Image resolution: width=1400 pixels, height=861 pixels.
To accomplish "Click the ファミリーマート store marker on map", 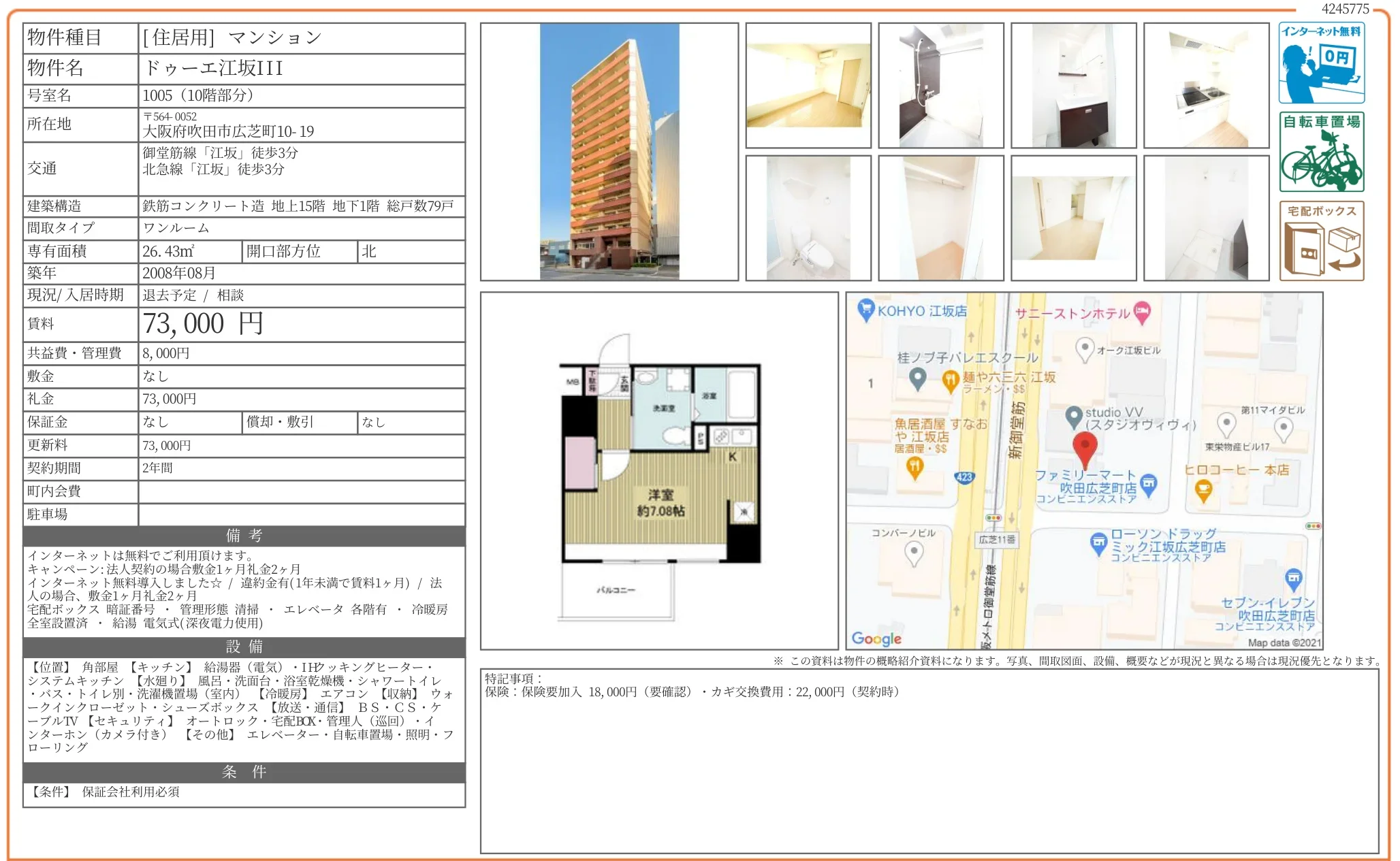I will click(x=1148, y=483).
